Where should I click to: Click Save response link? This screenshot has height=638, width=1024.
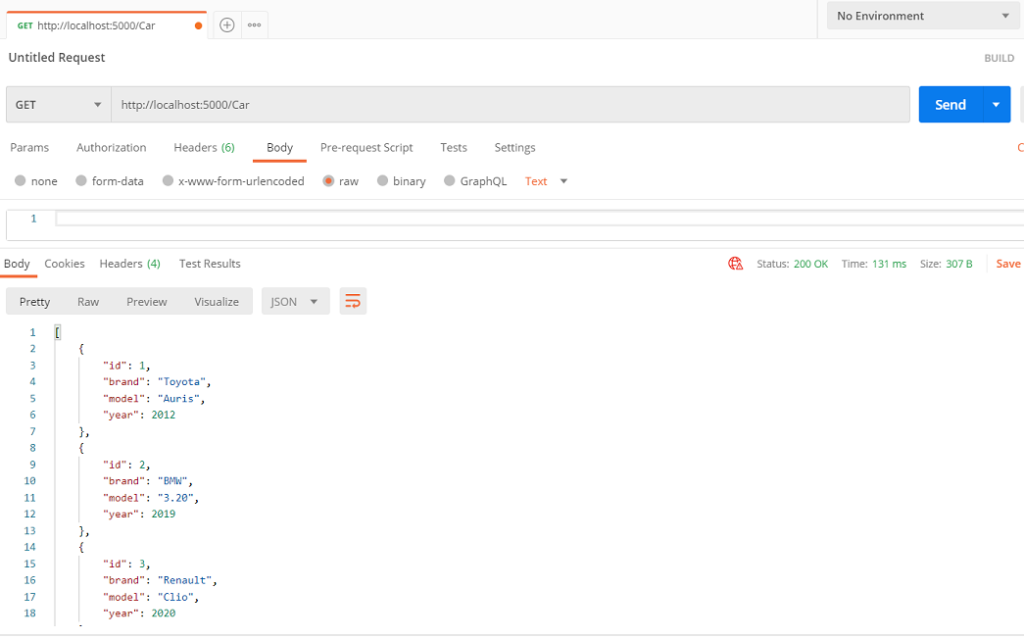[x=1008, y=264]
